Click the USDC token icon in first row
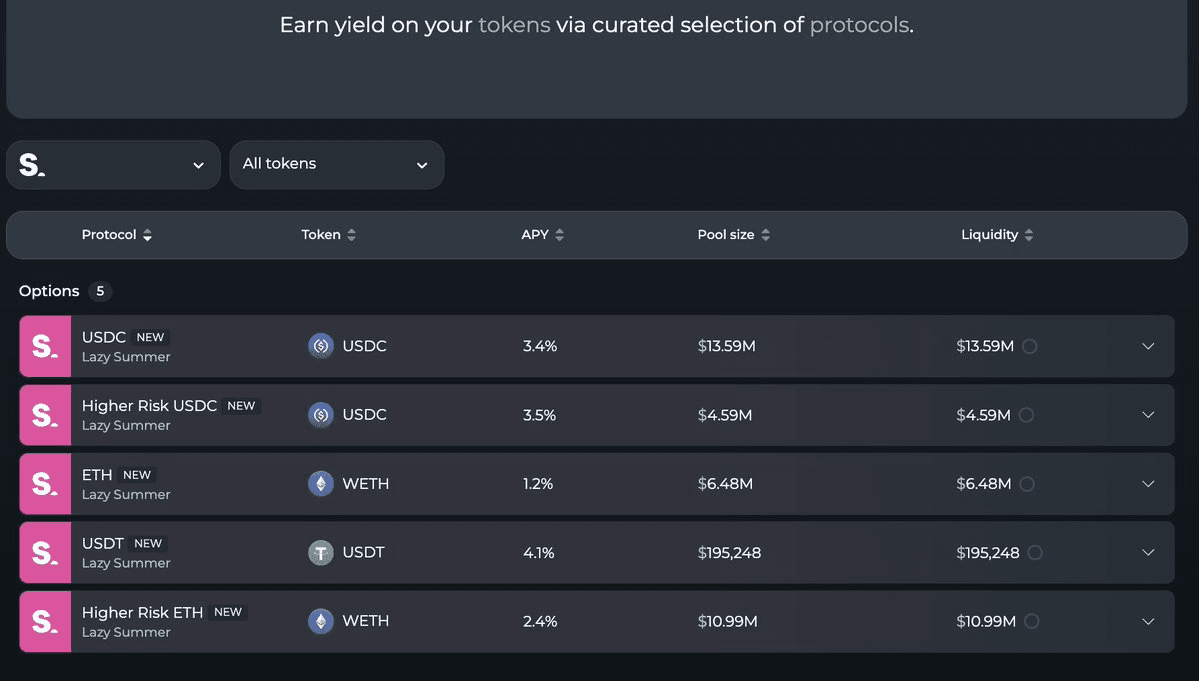1199x681 pixels. pyautogui.click(x=320, y=346)
